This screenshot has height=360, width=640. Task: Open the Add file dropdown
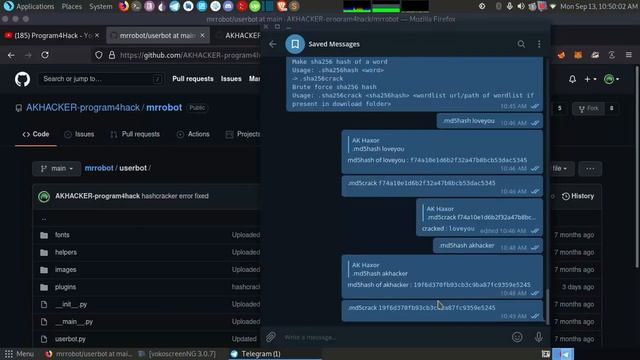pyautogui.click(x=562, y=169)
